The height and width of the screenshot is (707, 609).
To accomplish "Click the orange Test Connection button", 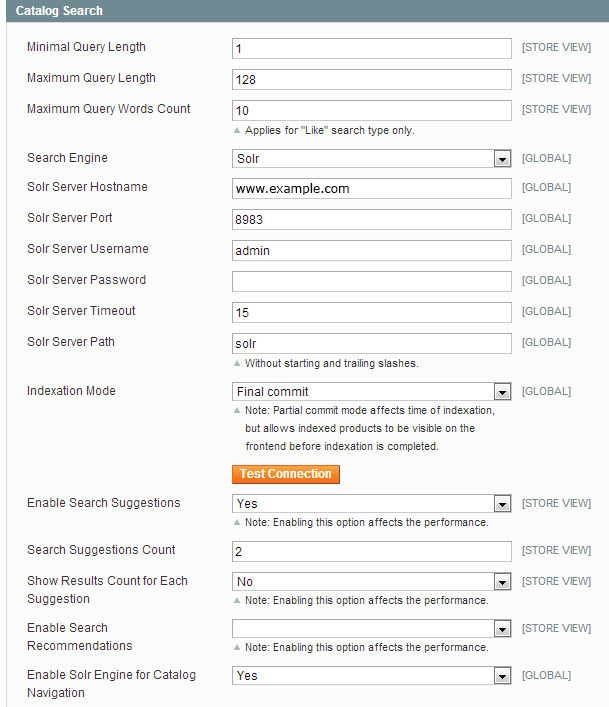I will (x=285, y=474).
